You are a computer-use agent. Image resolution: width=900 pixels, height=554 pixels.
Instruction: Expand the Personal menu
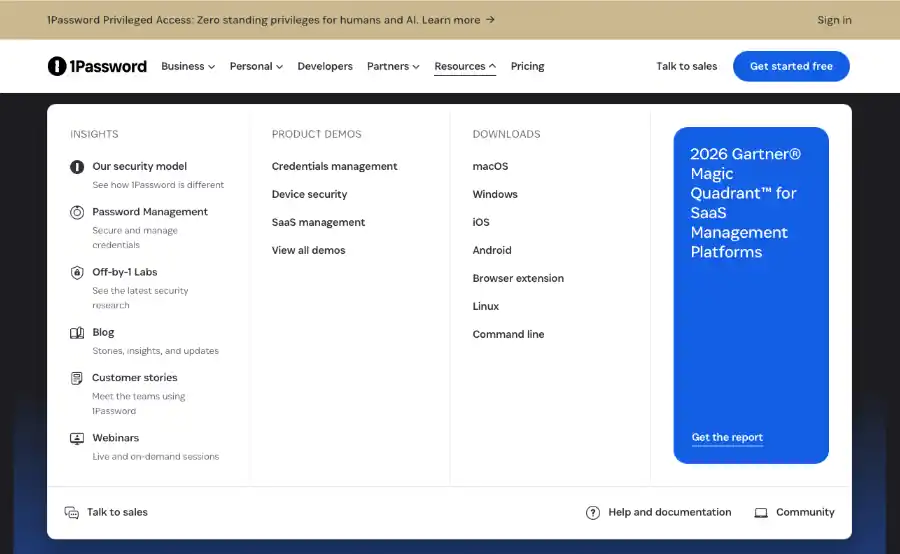[256, 66]
